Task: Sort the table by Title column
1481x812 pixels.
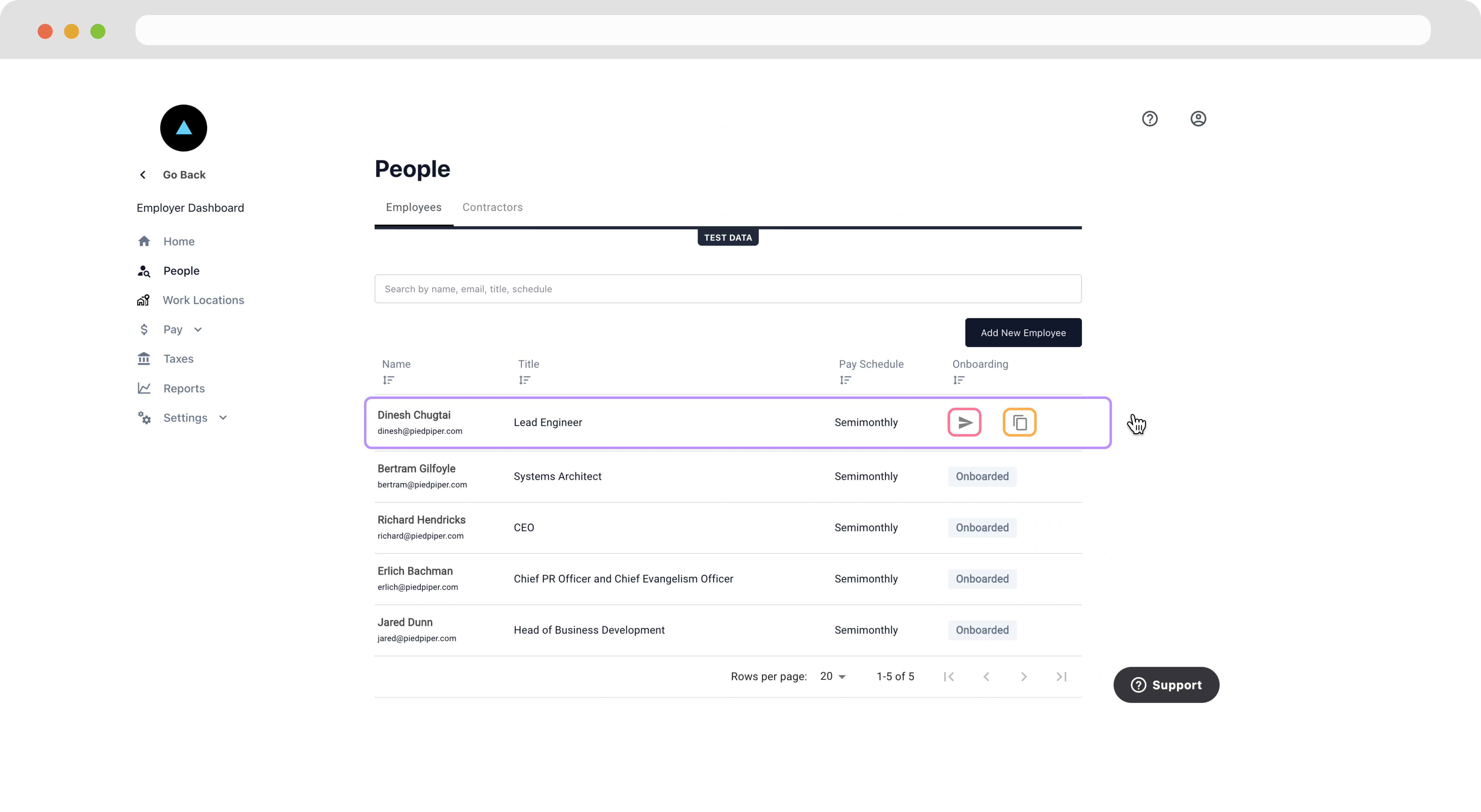Action: point(524,380)
